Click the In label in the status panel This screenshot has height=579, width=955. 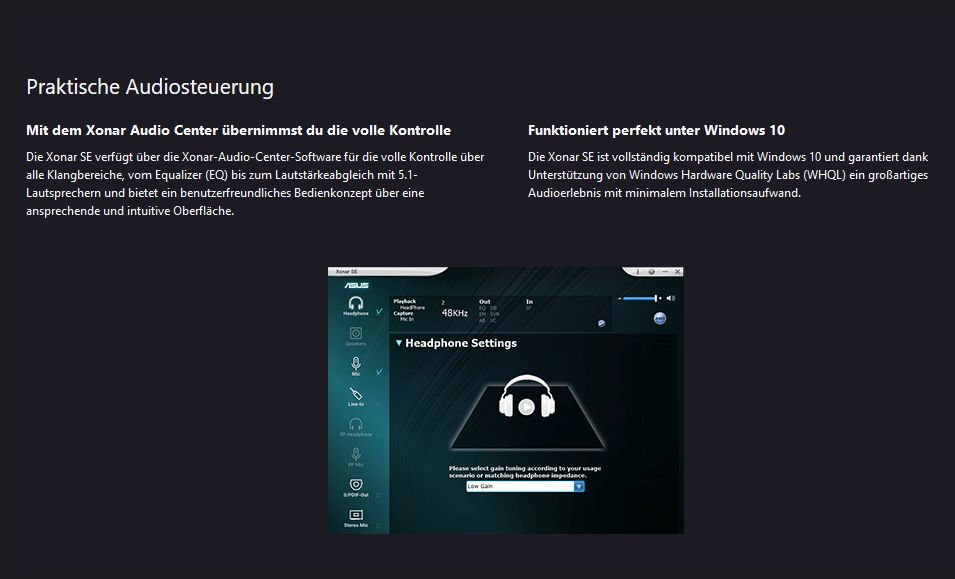529,302
